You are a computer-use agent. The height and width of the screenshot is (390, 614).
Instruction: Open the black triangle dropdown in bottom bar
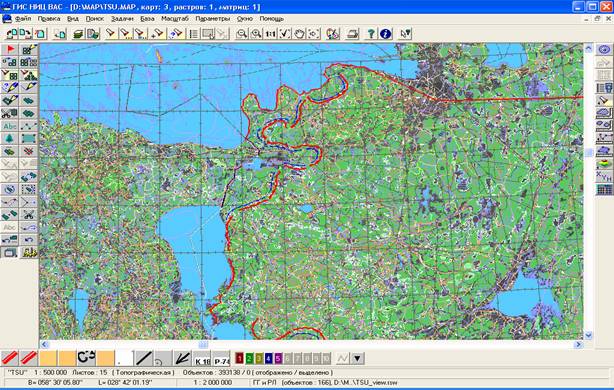pos(358,358)
